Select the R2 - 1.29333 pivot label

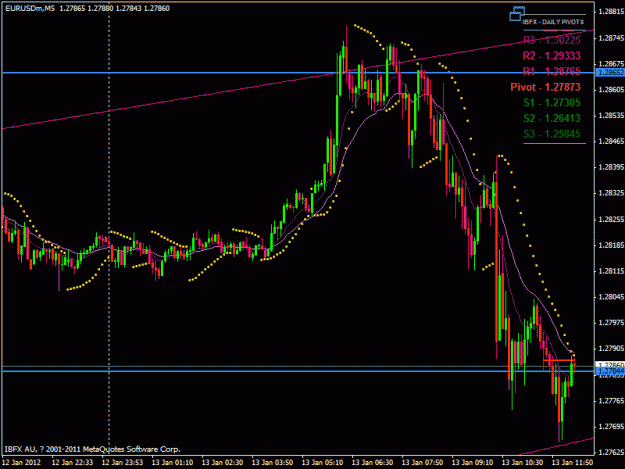click(552, 56)
